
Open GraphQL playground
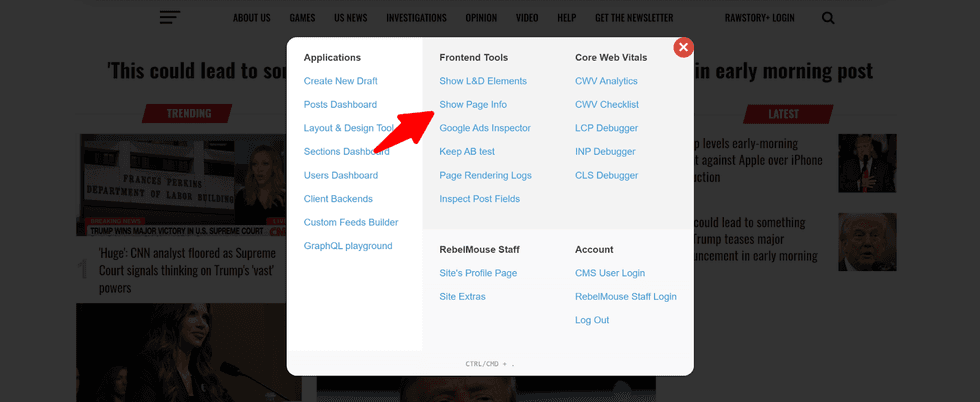click(348, 246)
